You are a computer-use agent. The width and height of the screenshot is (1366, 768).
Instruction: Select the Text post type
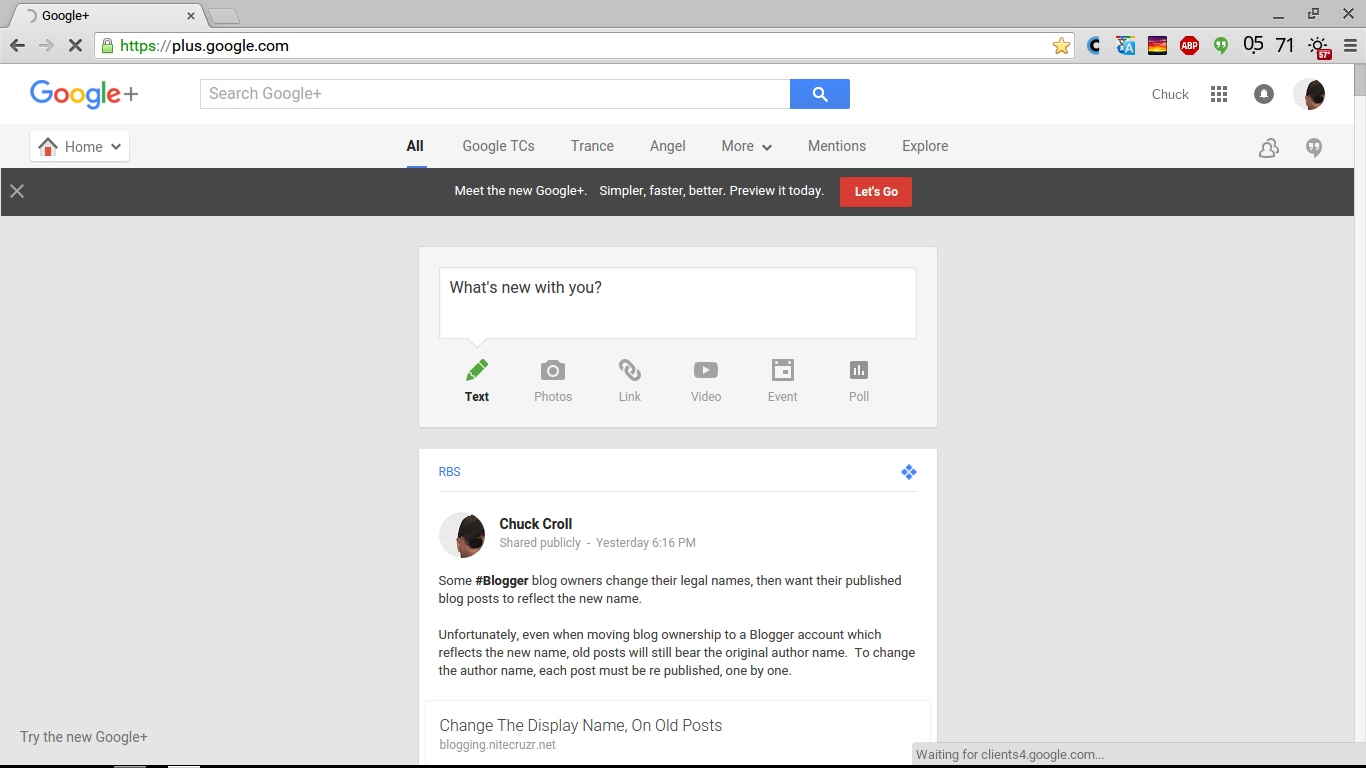(477, 381)
